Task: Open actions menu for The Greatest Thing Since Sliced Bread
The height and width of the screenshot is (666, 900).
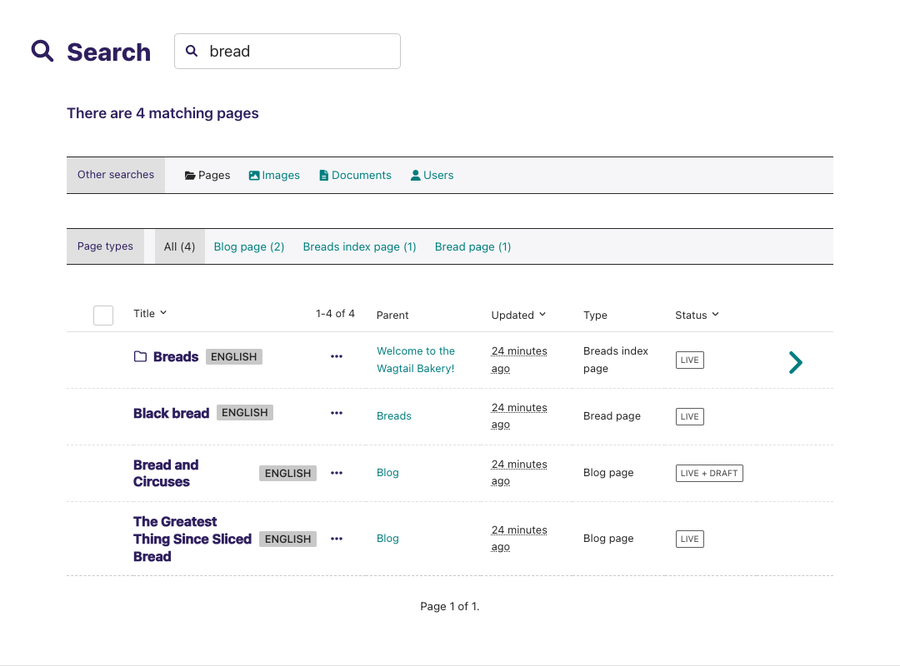Action: (x=336, y=539)
